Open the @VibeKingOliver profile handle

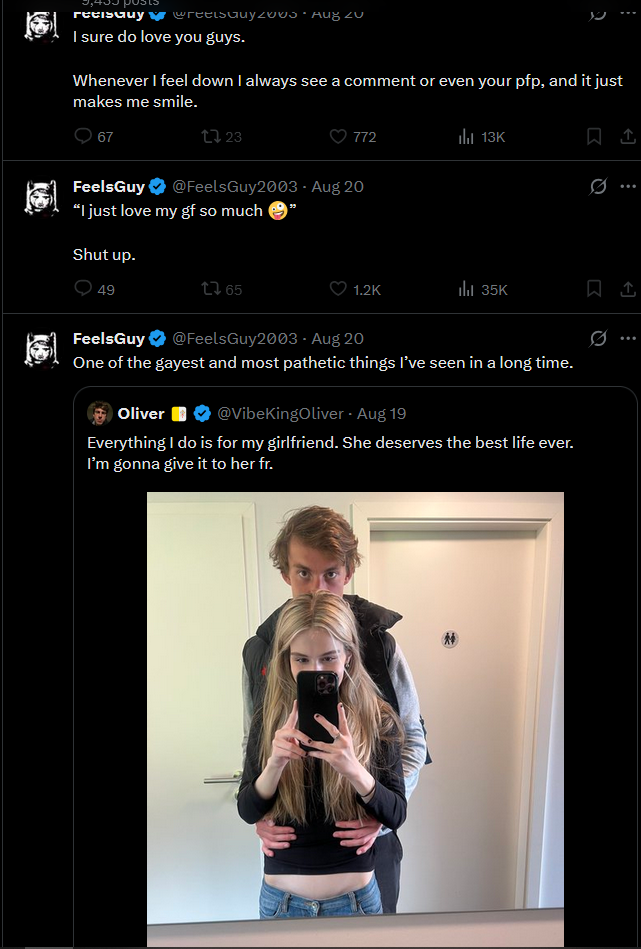[x=280, y=413]
